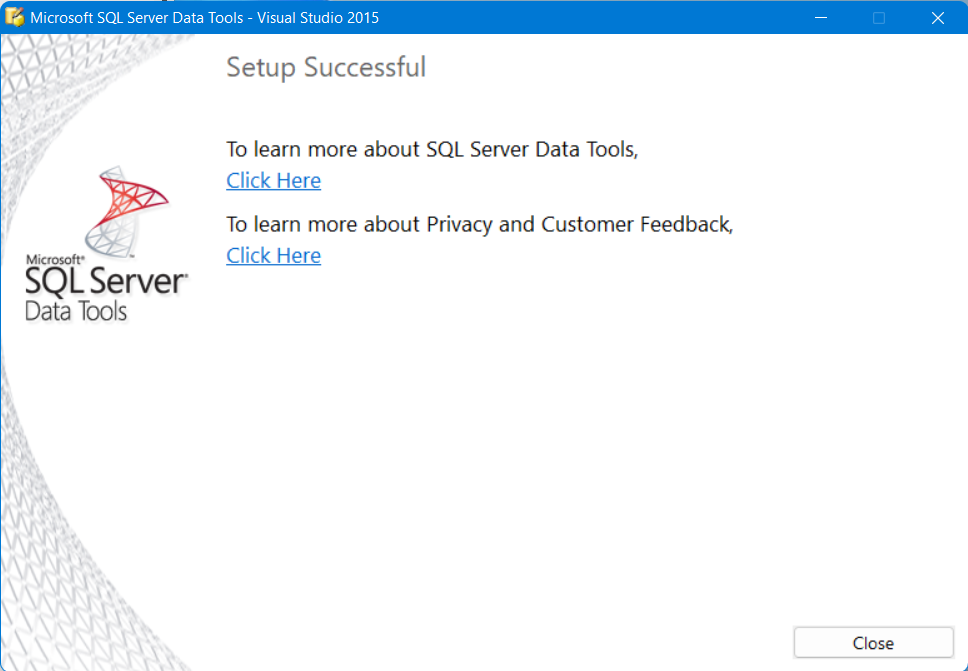Click text 'To learn more about SQL Server Data Tools,'
Screen dimensions: 968x671
coord(432,149)
